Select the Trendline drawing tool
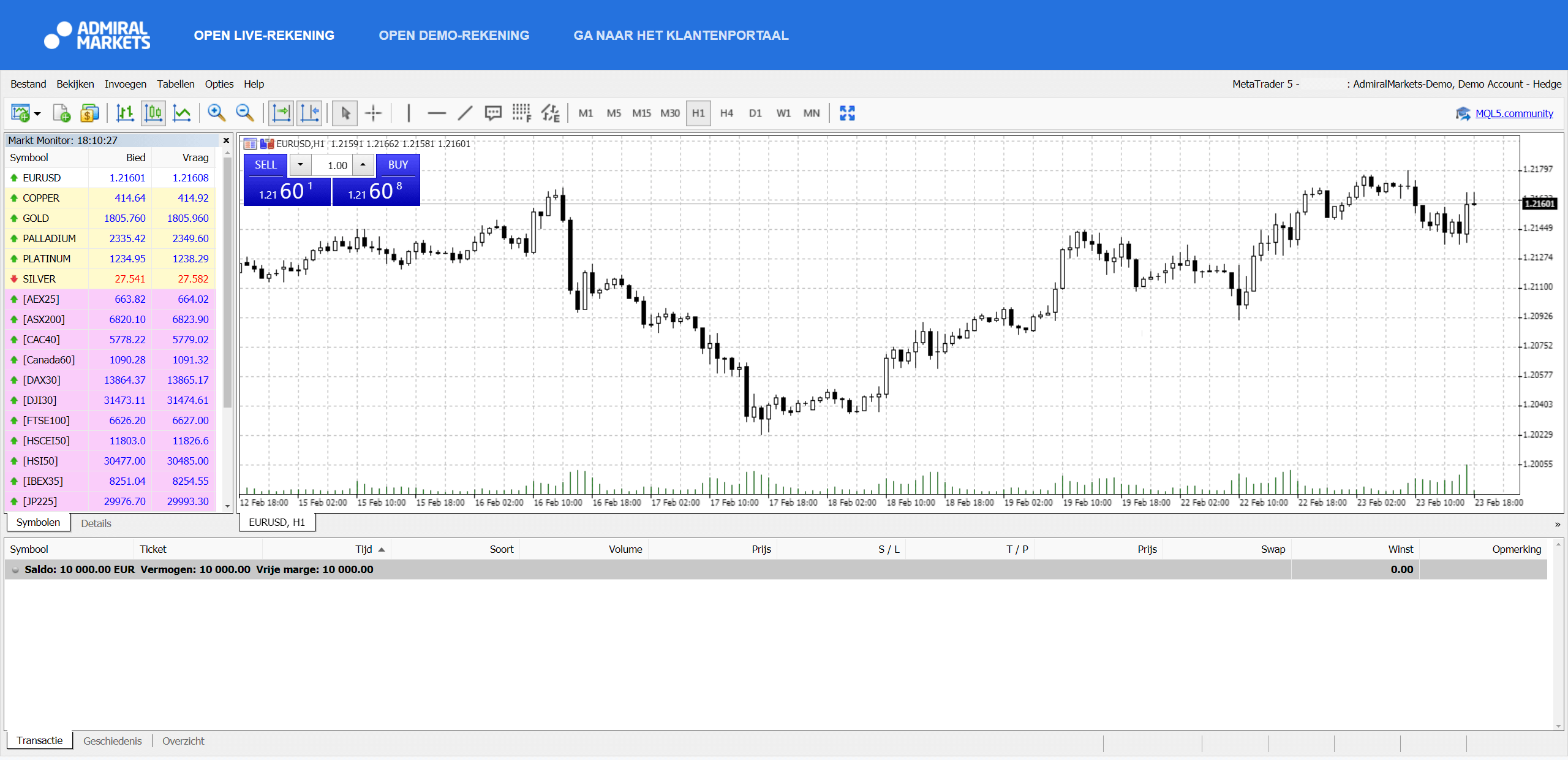Image resolution: width=1568 pixels, height=760 pixels. [x=464, y=113]
